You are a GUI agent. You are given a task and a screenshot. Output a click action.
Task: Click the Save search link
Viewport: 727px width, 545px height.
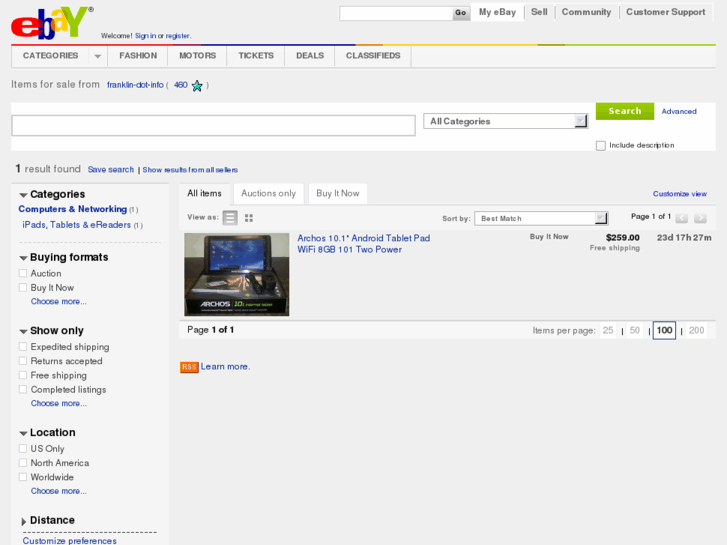(111, 170)
